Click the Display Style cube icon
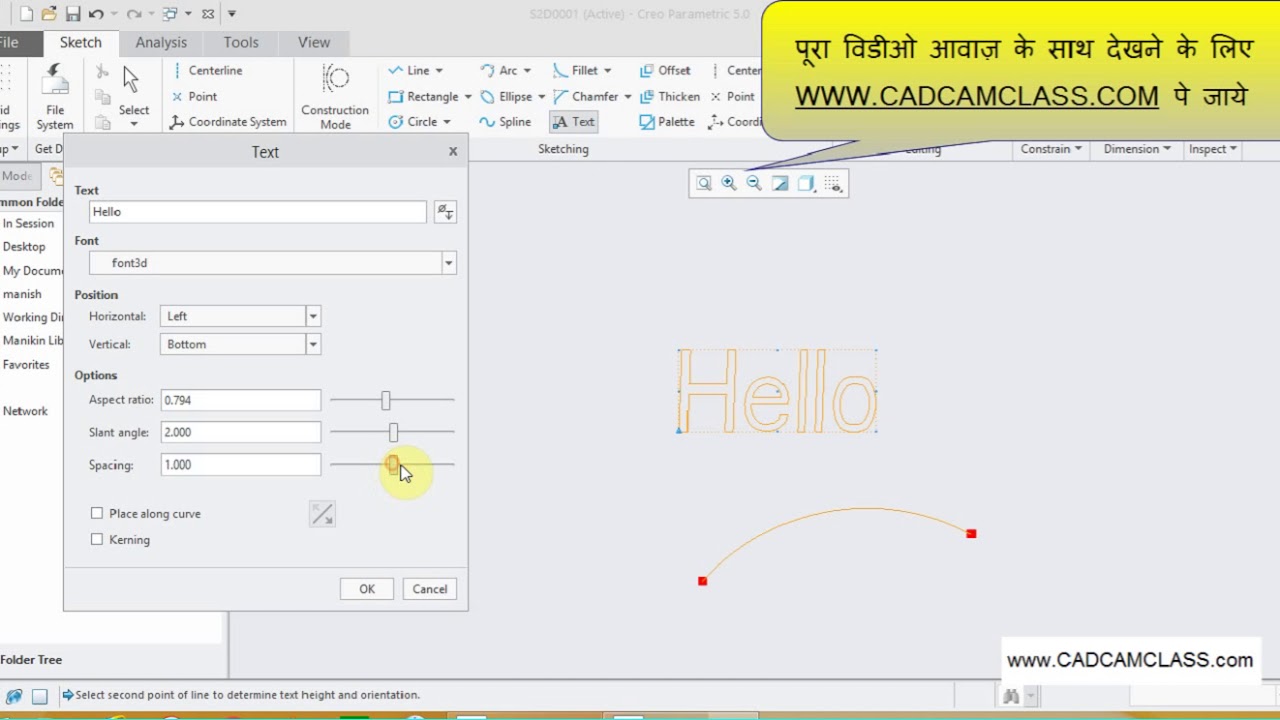 806,183
